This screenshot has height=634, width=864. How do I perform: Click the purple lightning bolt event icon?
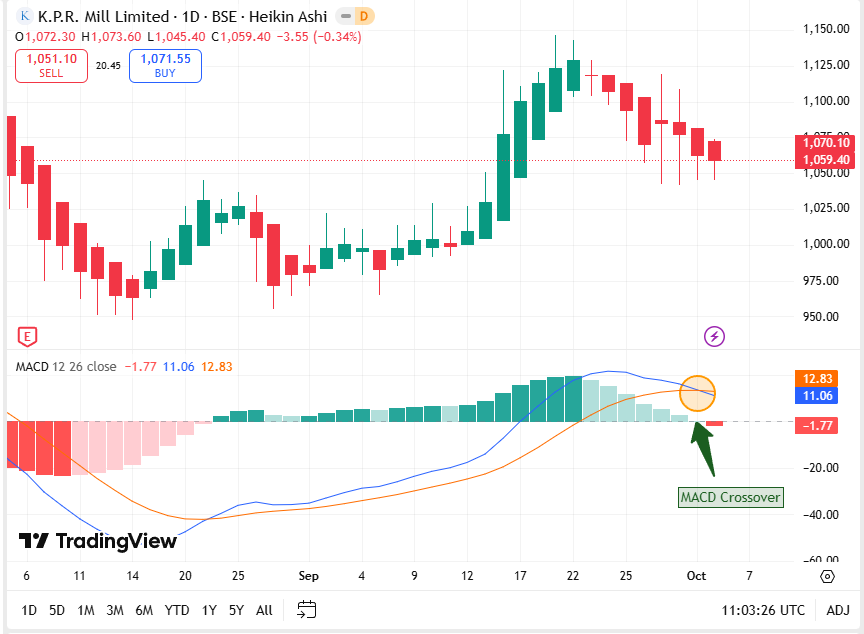tap(714, 336)
